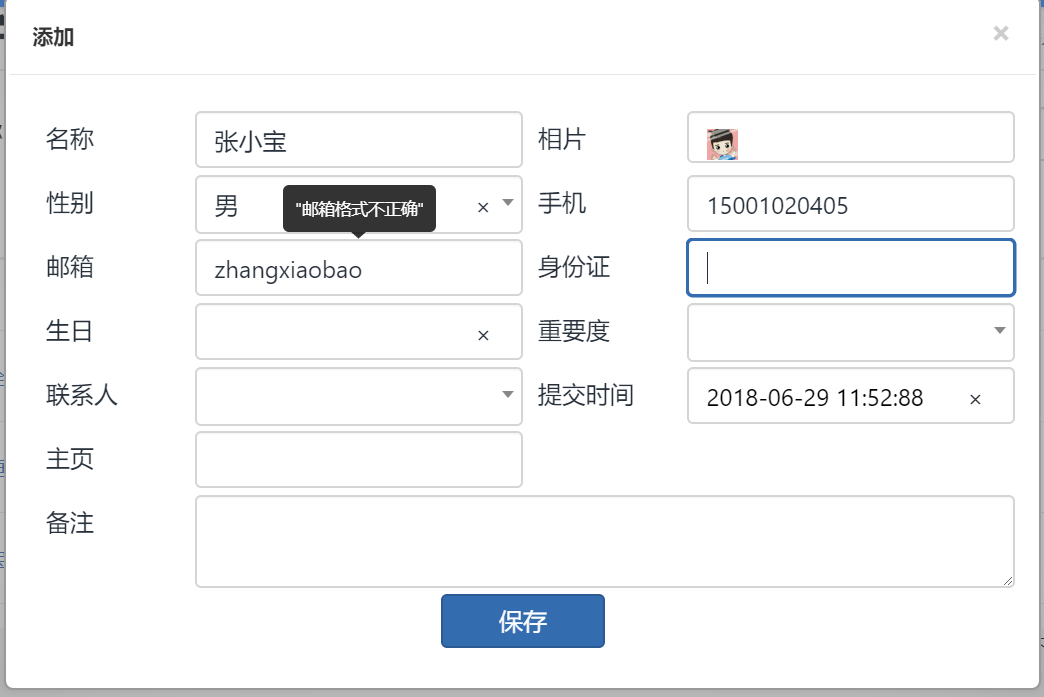Select the 身份证 input field
The image size is (1044, 697).
(x=850, y=268)
